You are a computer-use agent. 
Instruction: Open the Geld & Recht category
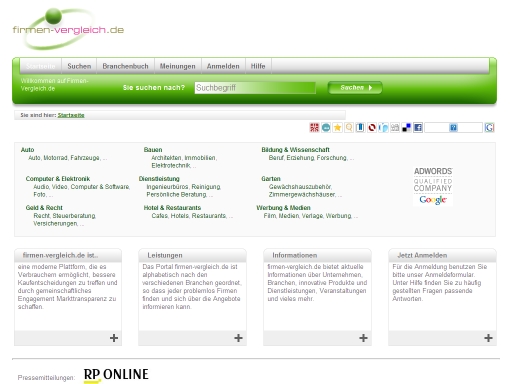coord(44,208)
